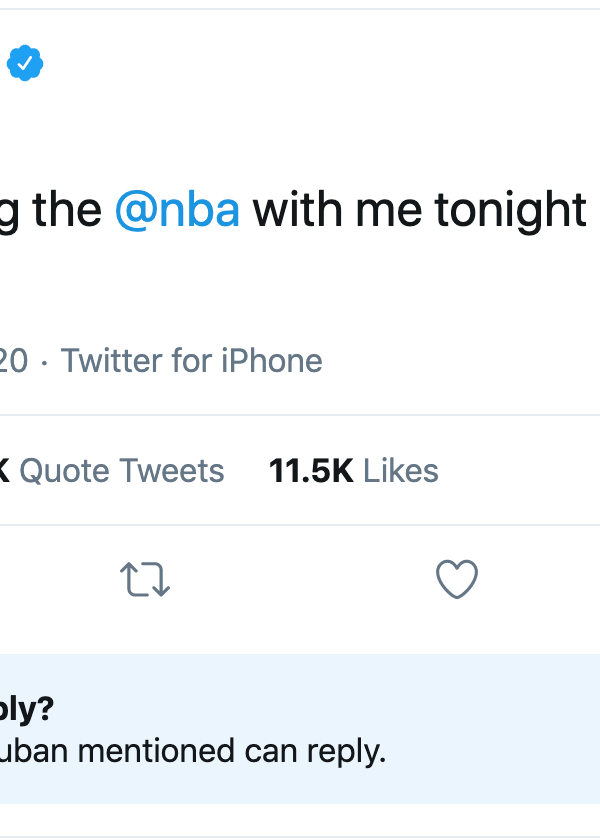Screen dimensions: 600x840
Task: Click the tweet date ending in "20"
Action: coord(13,360)
